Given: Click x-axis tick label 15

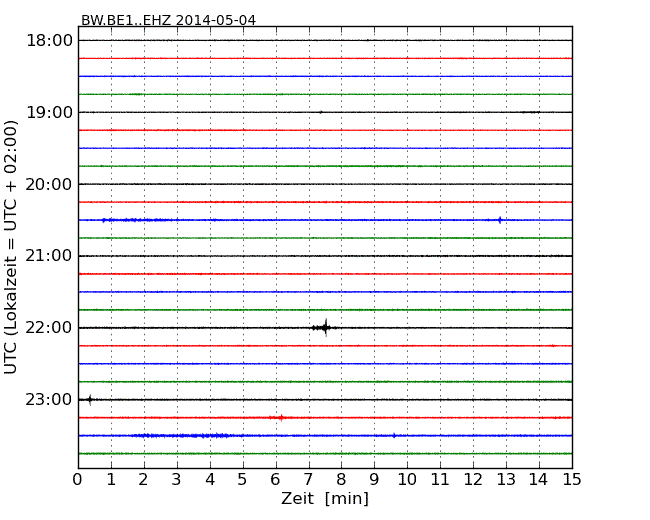Looking at the screenshot, I should tap(572, 480).
